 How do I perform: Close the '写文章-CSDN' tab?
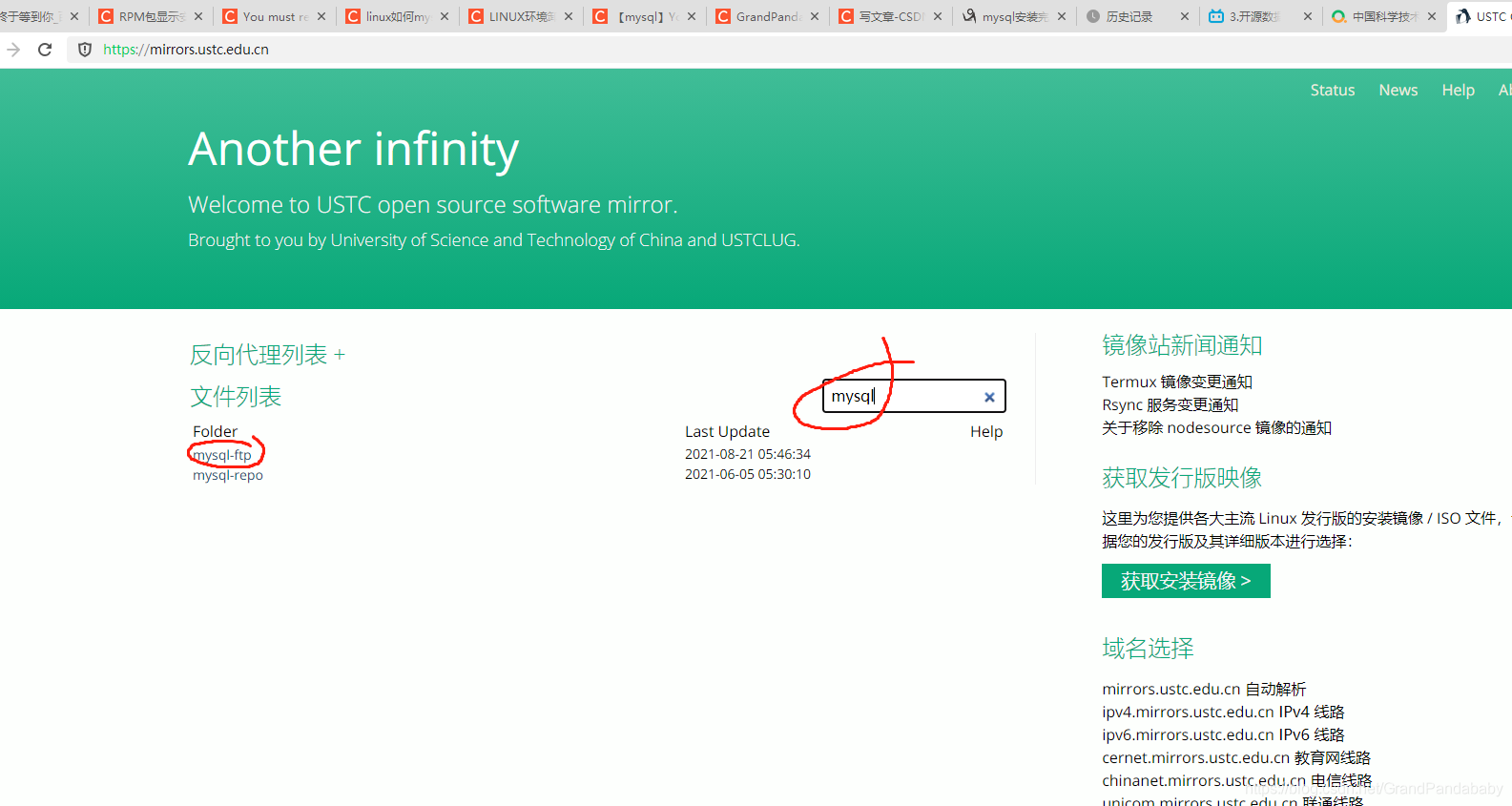938,16
